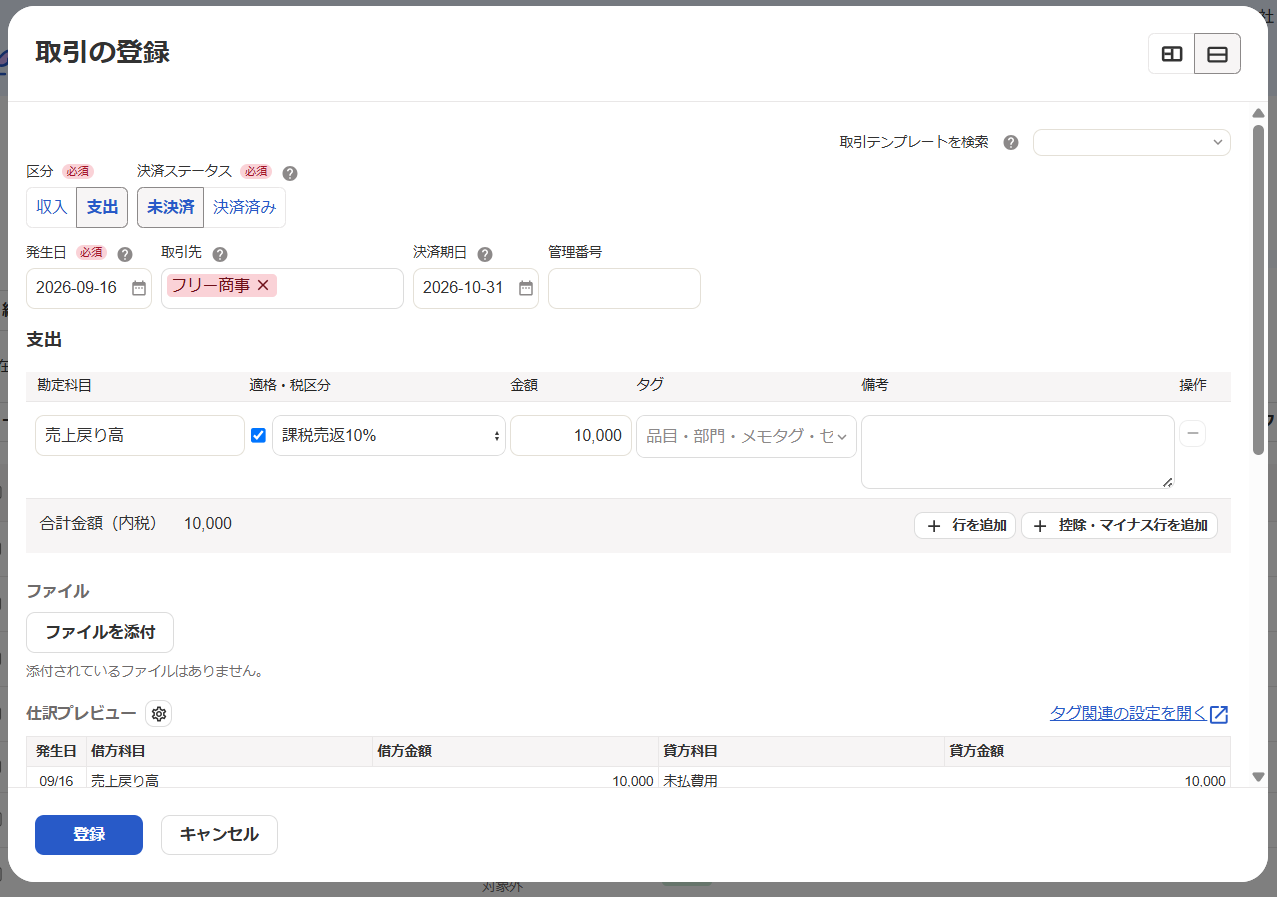Set status to 未決済
Screen dimensions: 1277x897
click(170, 208)
